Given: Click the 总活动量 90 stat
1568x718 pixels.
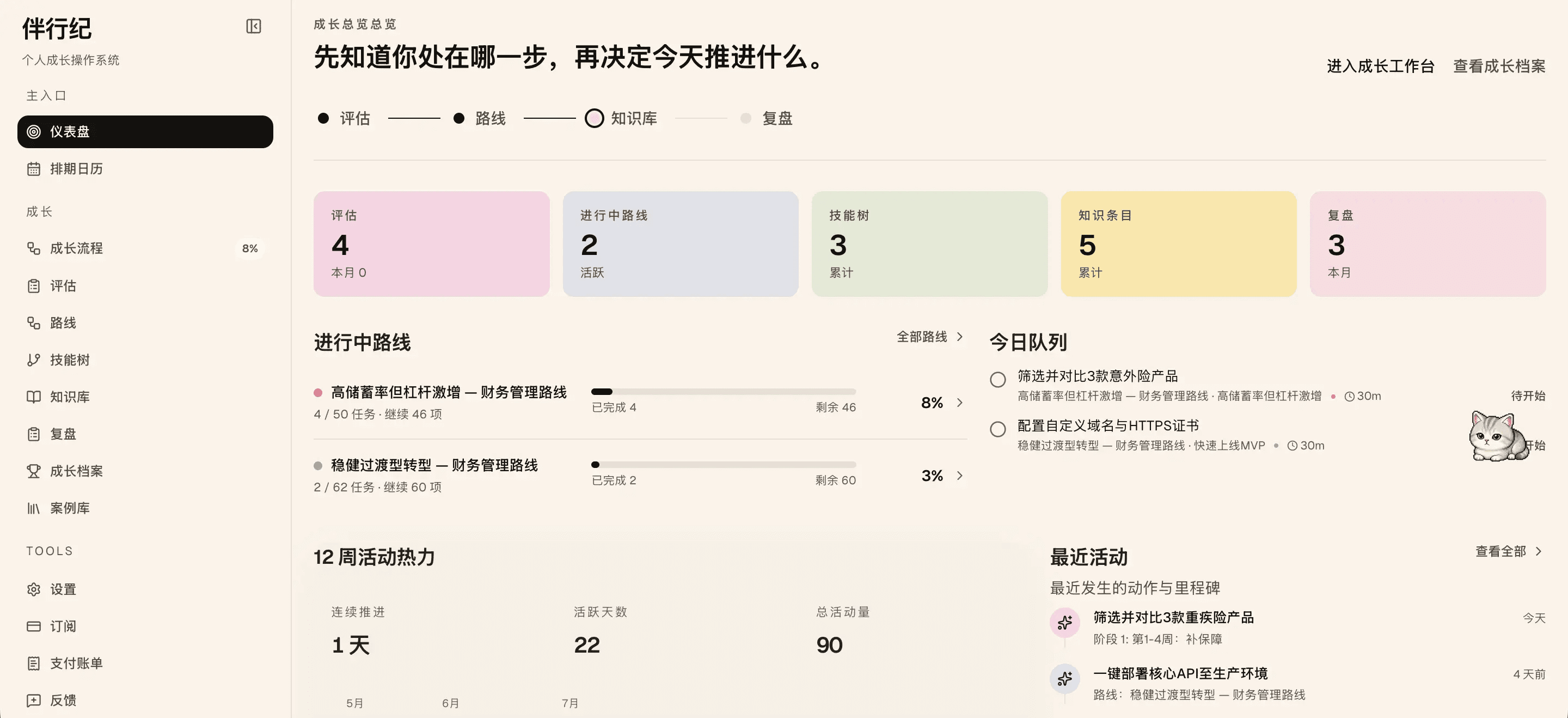Looking at the screenshot, I should (843, 631).
